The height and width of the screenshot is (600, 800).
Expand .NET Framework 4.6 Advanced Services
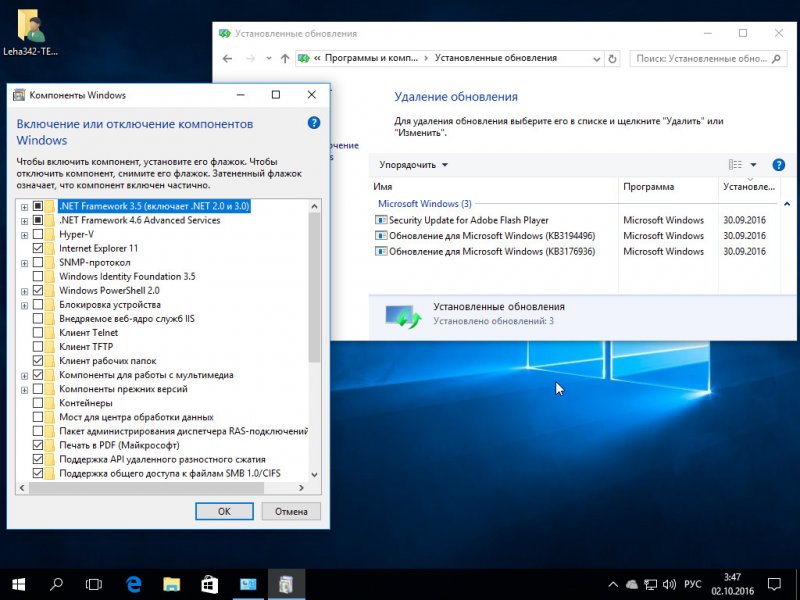(x=24, y=221)
